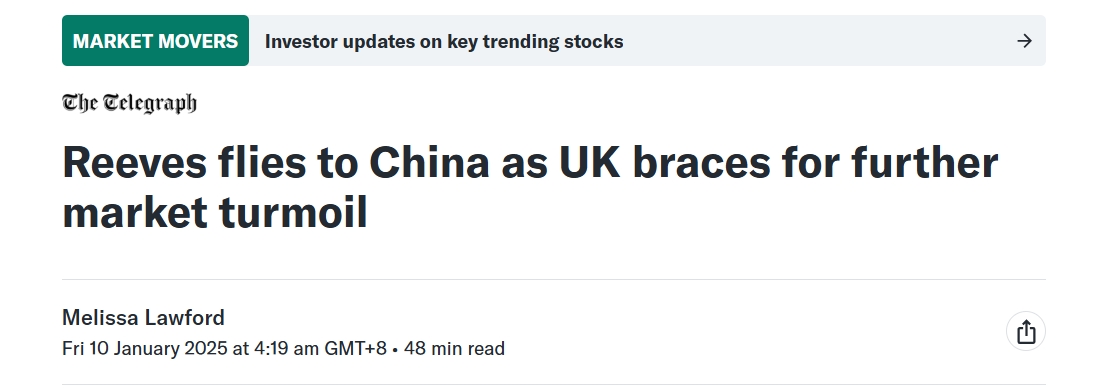
Task: Click the surname 'Lawford' in the byline
Action: click(185, 318)
